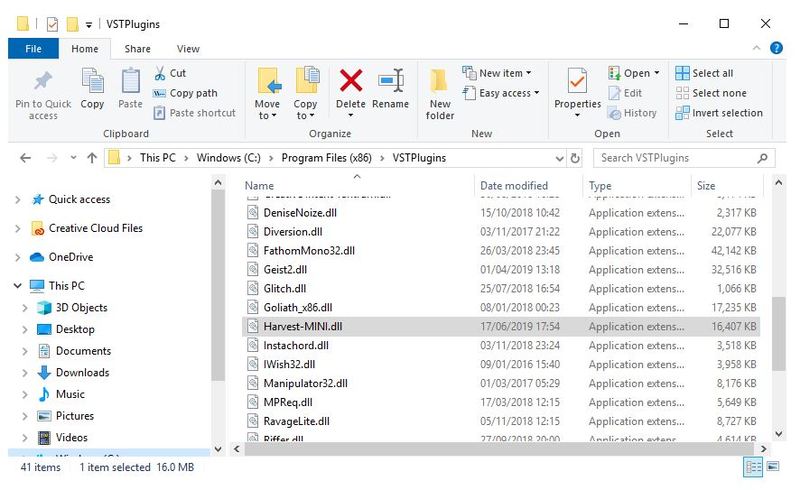
Task: Click Windows (C:) in address bar
Action: (229, 158)
